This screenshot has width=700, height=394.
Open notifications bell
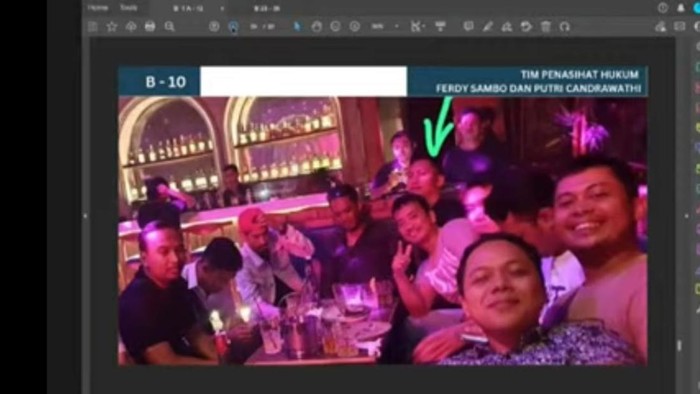pyautogui.click(x=681, y=8)
